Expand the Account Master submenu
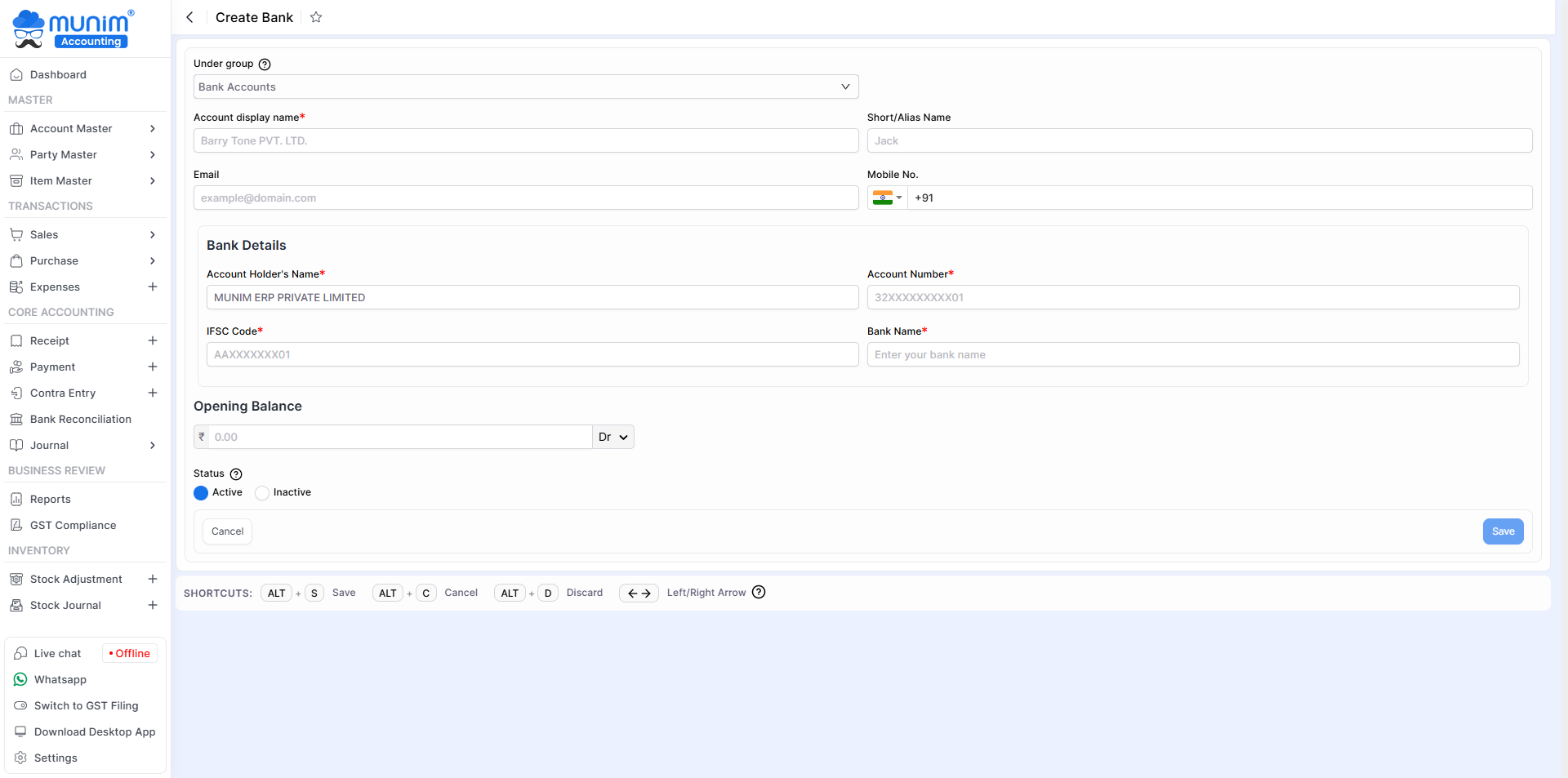 [x=82, y=128]
